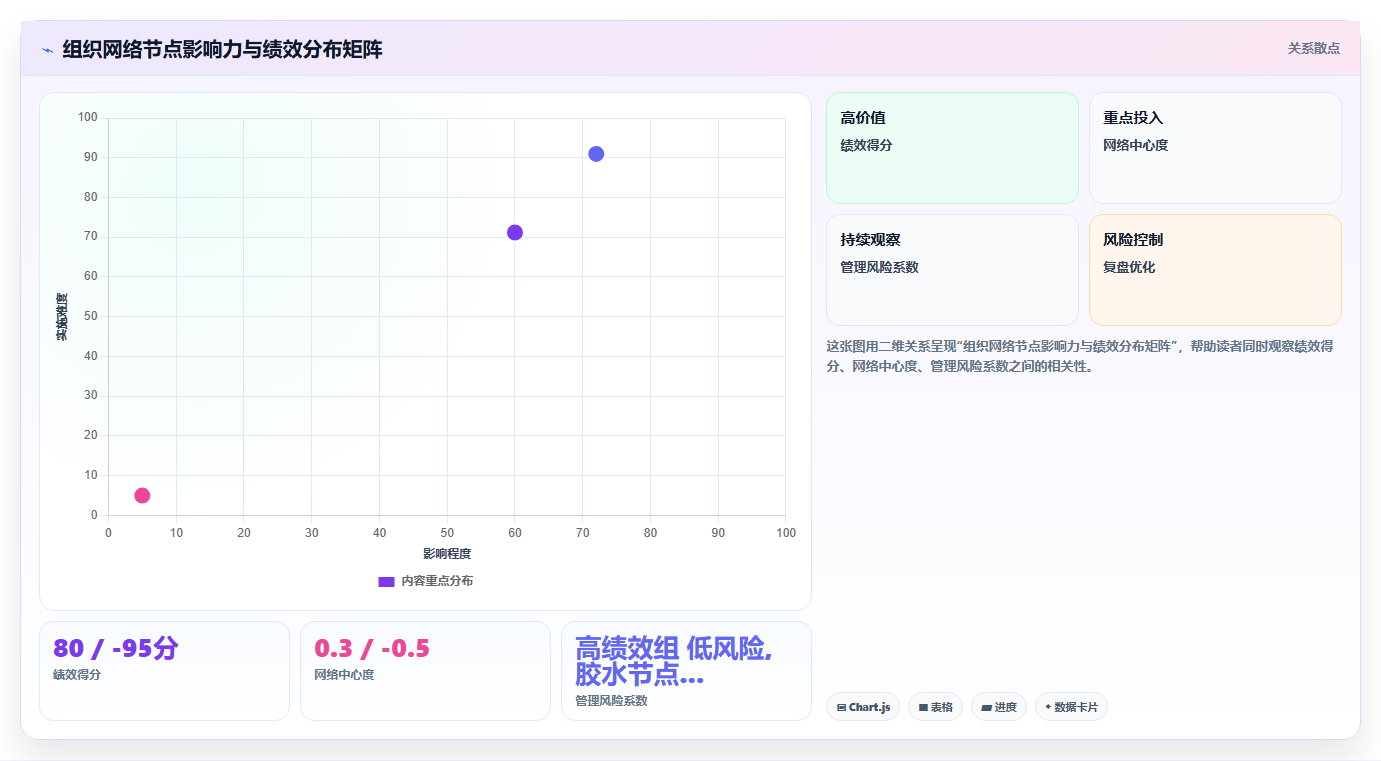Click the 复盘优化 text in 风险控制 card
This screenshot has height=761, width=1381.
pos(1129,267)
